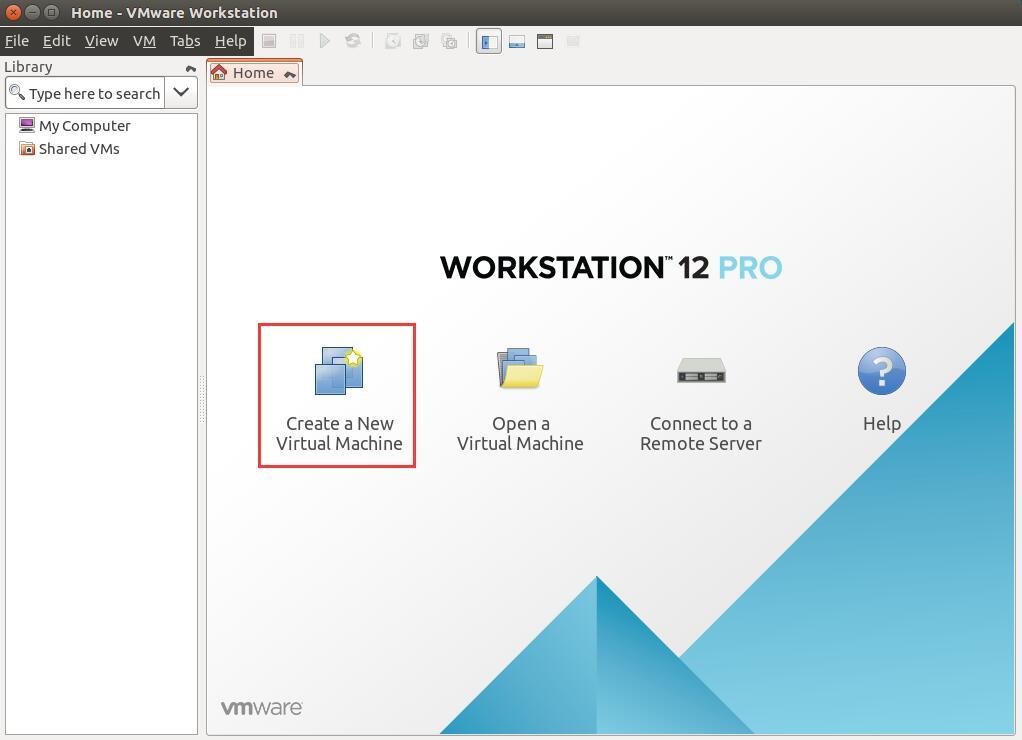Click the Create a New Virtual Machine icon

[x=339, y=371]
